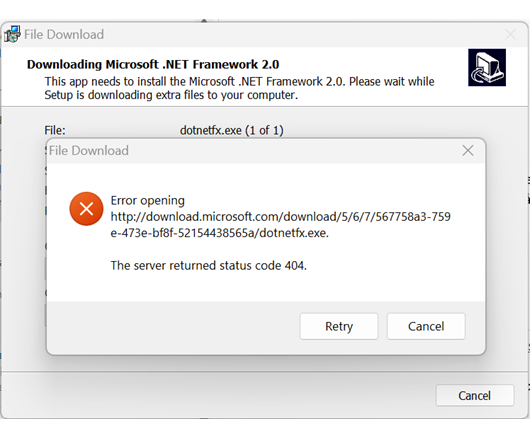The width and height of the screenshot is (530, 439).
Task: Click the gray footer area left of Retry
Action: click(x=173, y=326)
